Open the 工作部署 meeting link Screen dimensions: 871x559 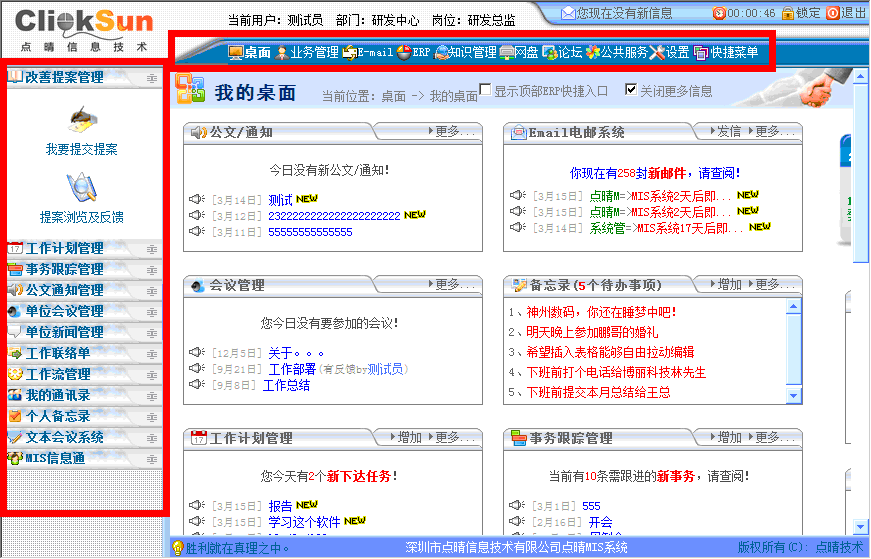pyautogui.click(x=292, y=369)
